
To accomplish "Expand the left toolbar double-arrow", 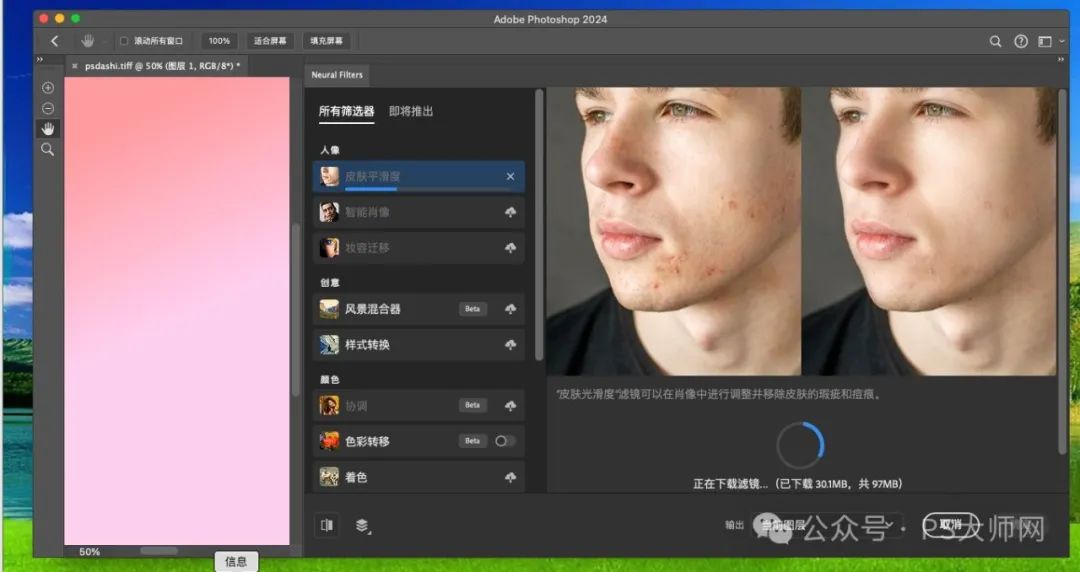I will [40, 61].
